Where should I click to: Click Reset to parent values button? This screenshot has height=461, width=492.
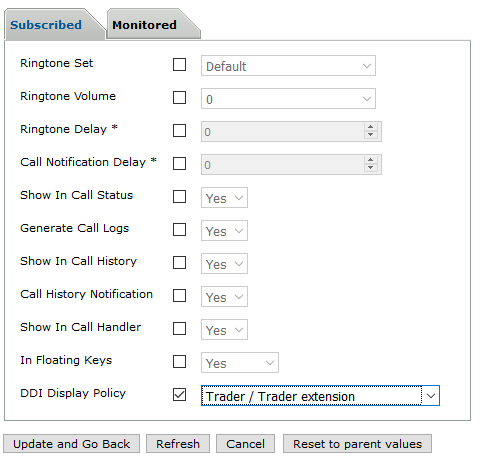[x=357, y=444]
